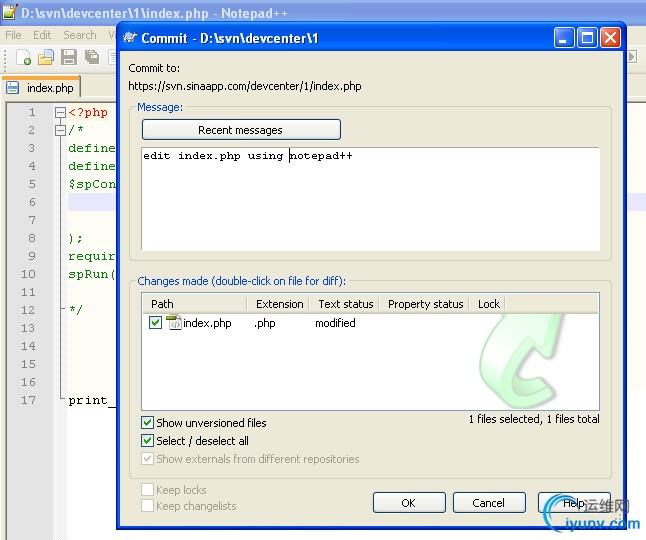Uncheck the index.php file checkbox
The image size is (646, 540).
(155, 323)
